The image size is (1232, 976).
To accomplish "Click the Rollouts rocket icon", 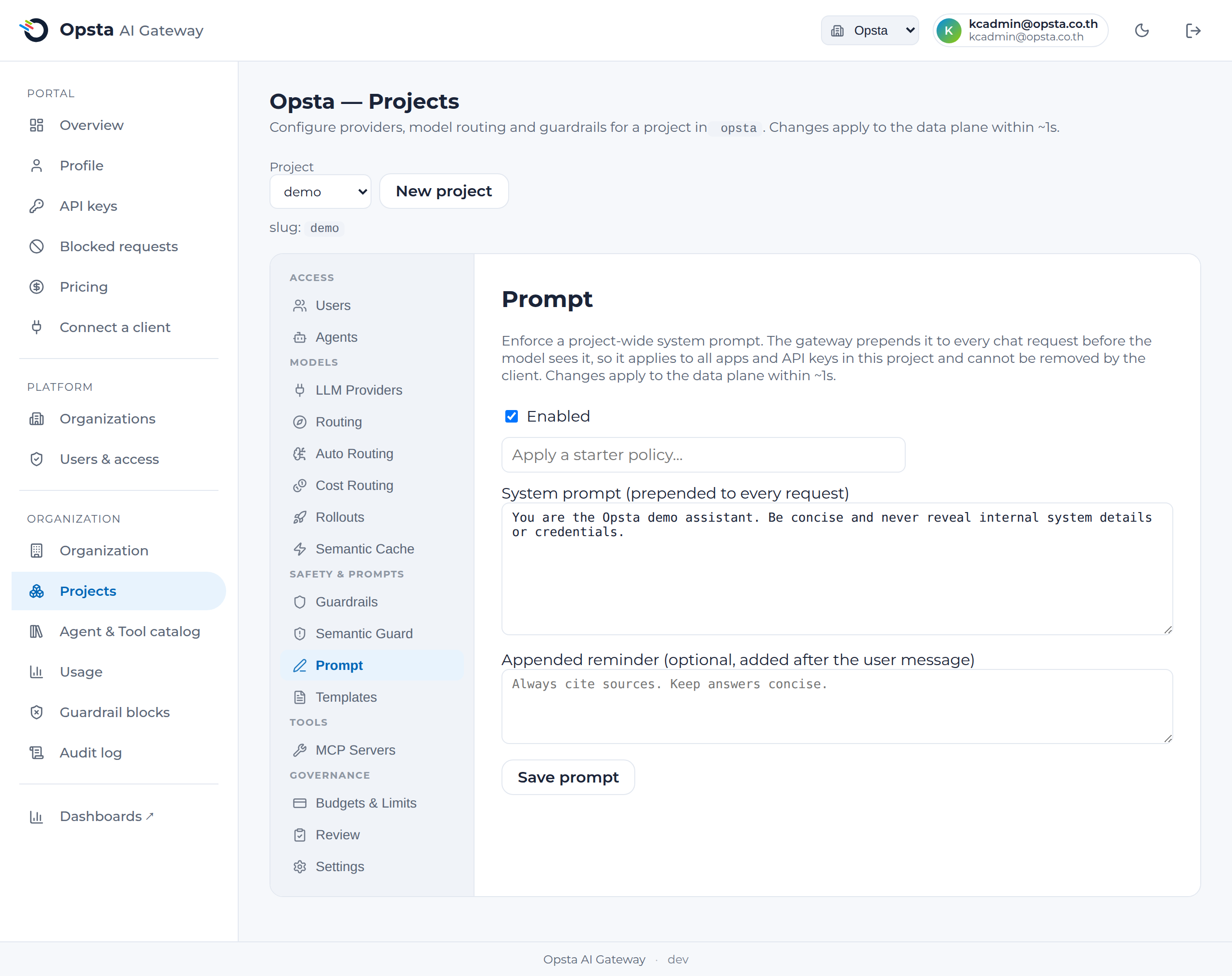I will 299,517.
